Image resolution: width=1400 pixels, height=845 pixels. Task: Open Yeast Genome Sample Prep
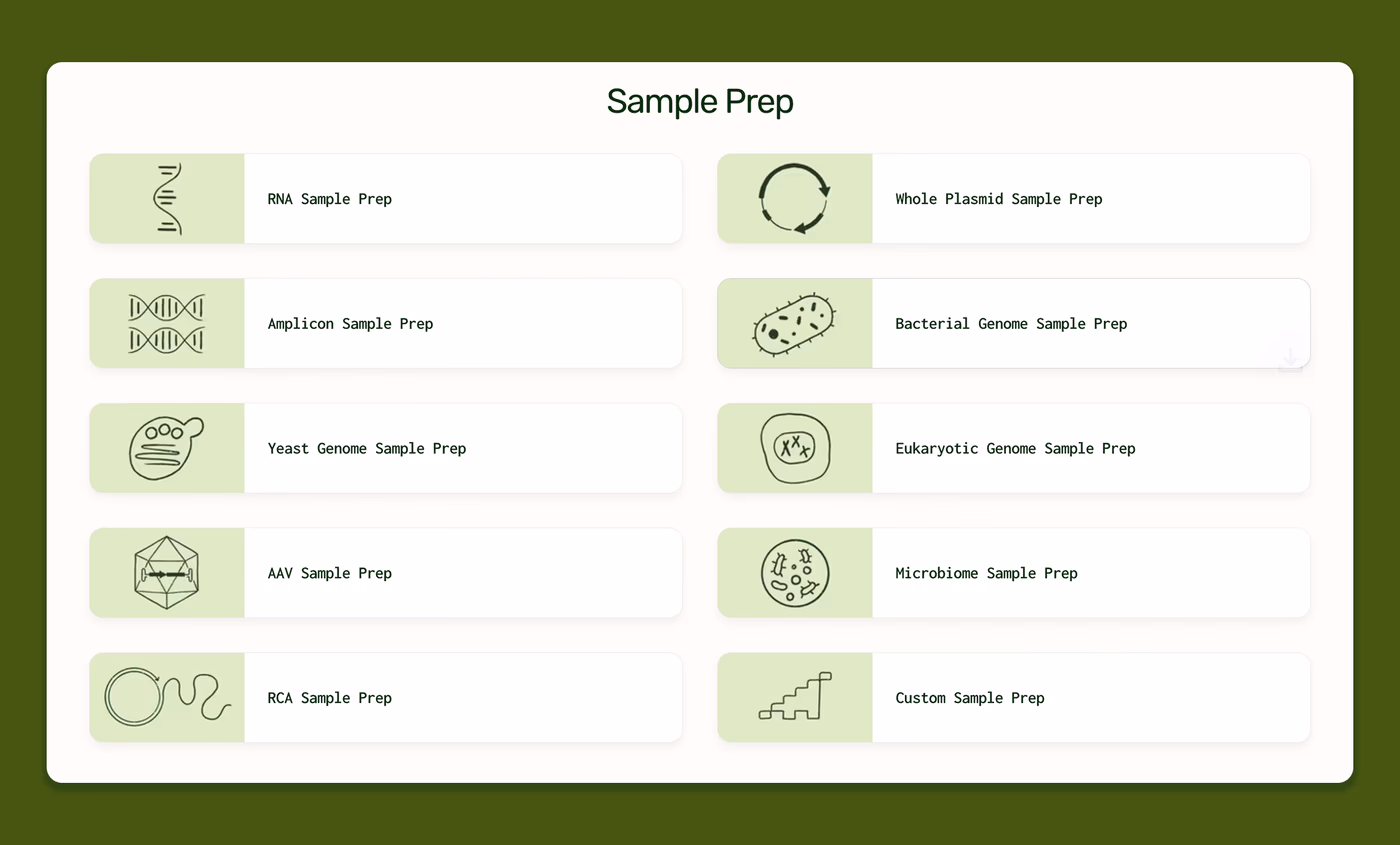tap(367, 449)
